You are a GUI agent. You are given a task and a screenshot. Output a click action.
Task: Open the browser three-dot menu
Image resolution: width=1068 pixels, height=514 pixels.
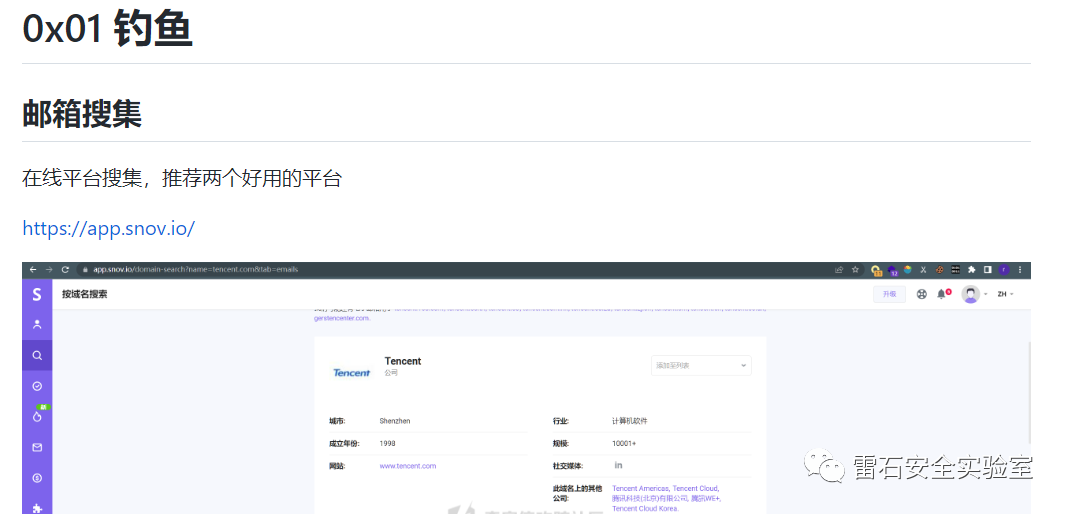coord(1020,270)
